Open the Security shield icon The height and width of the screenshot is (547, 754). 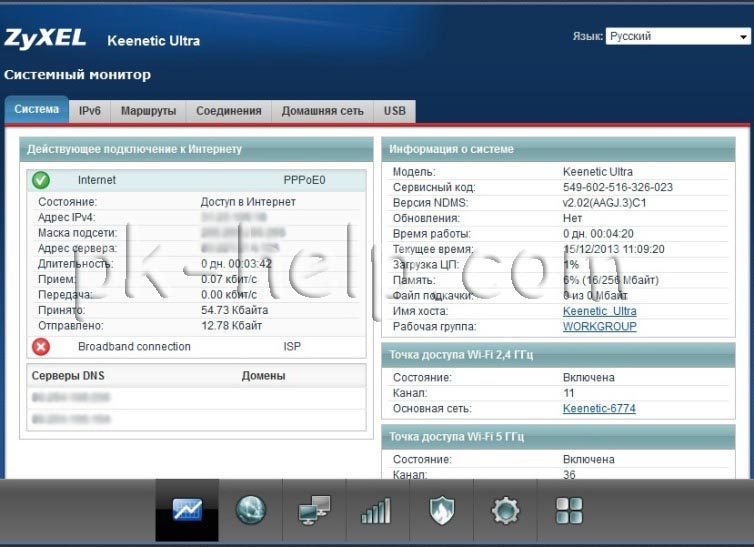pyautogui.click(x=441, y=510)
